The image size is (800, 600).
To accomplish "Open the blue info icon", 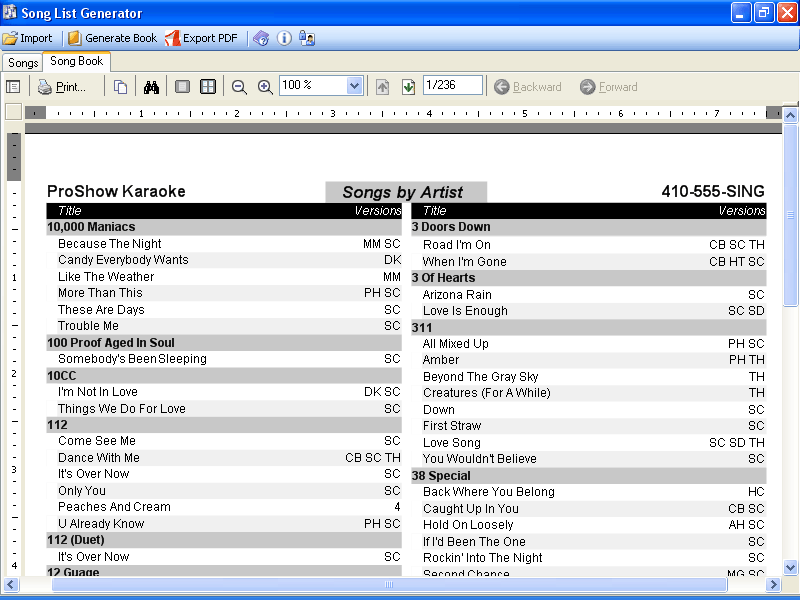I will coord(284,38).
